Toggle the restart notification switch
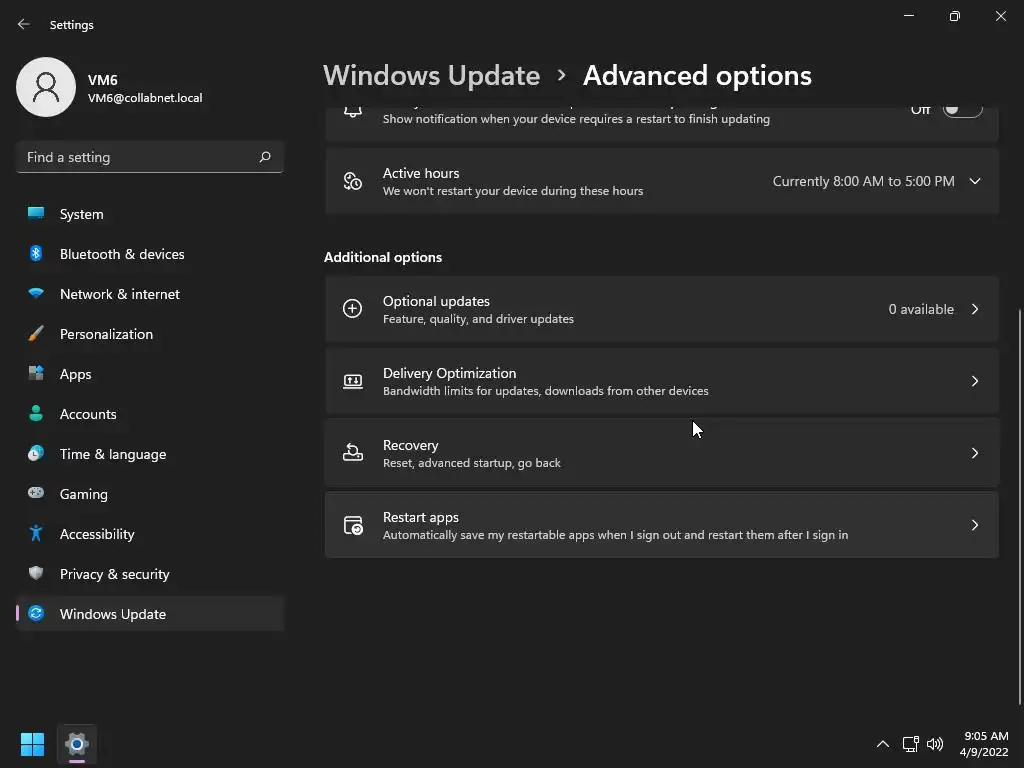The height and width of the screenshot is (768, 1024). click(x=962, y=110)
